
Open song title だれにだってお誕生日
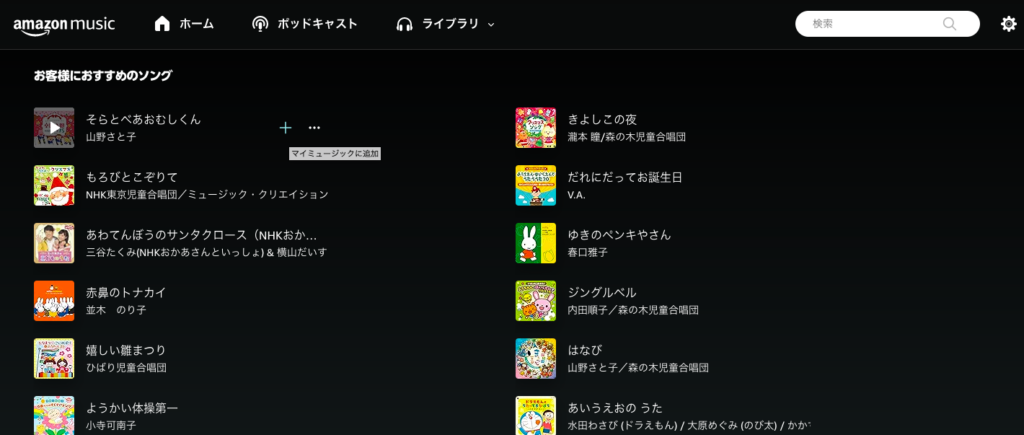point(625,177)
